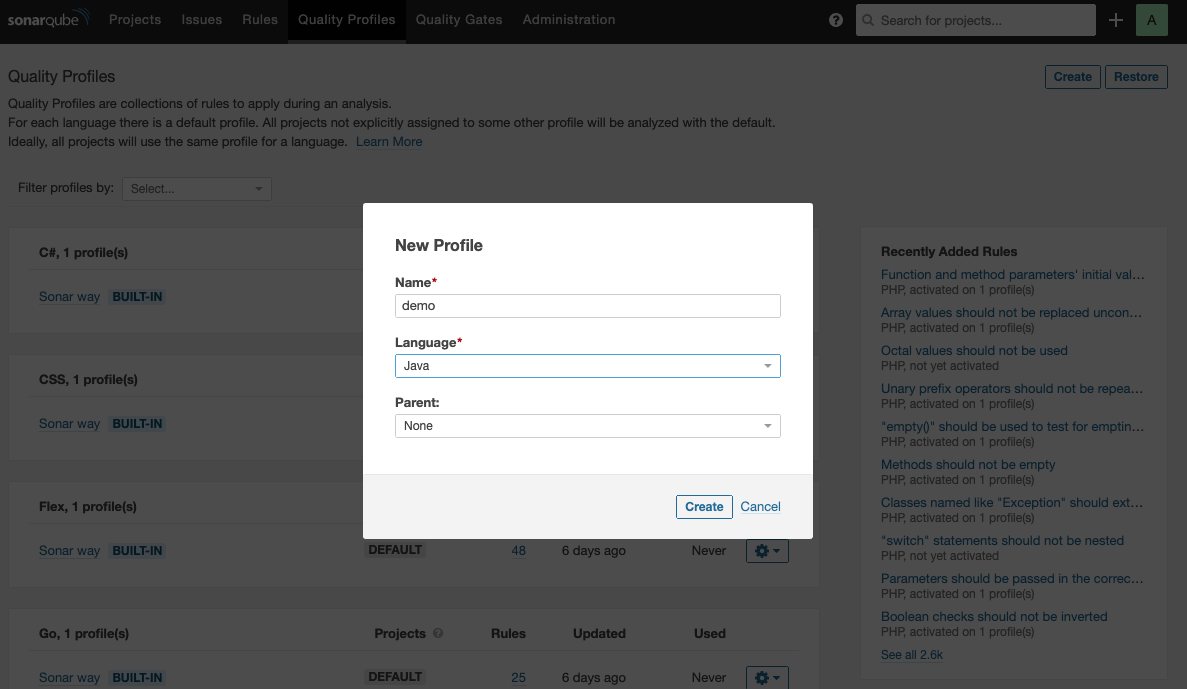This screenshot has width=1187, height=689.
Task: Navigate to Quality Gates
Action: click(x=458, y=18)
